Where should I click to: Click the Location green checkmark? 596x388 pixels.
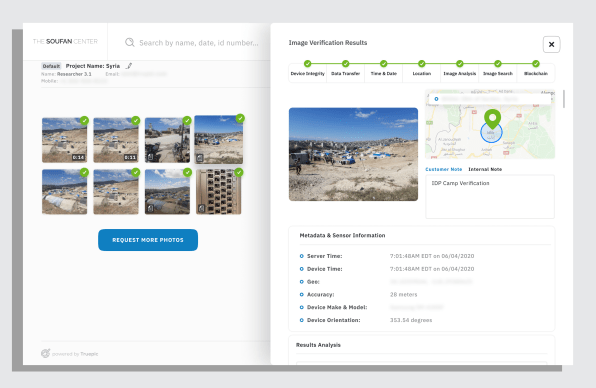(422, 63)
